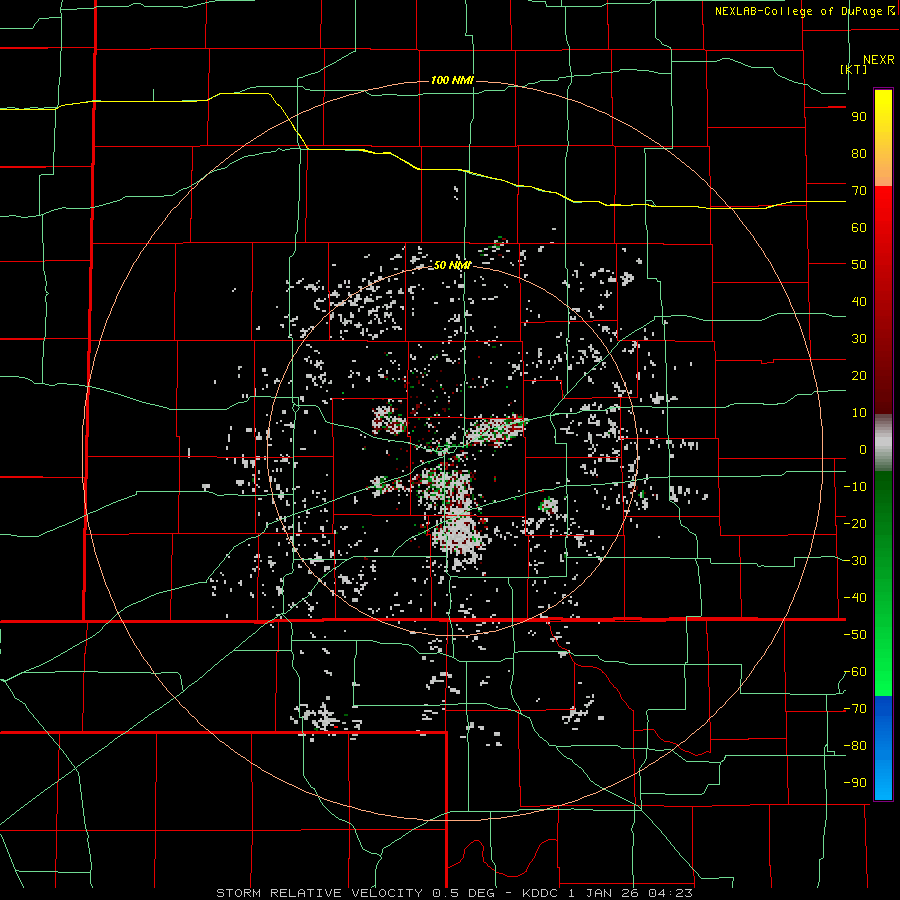Image resolution: width=900 pixels, height=900 pixels.
Task: Pick the orange segment of the color bar
Action: pos(883,166)
